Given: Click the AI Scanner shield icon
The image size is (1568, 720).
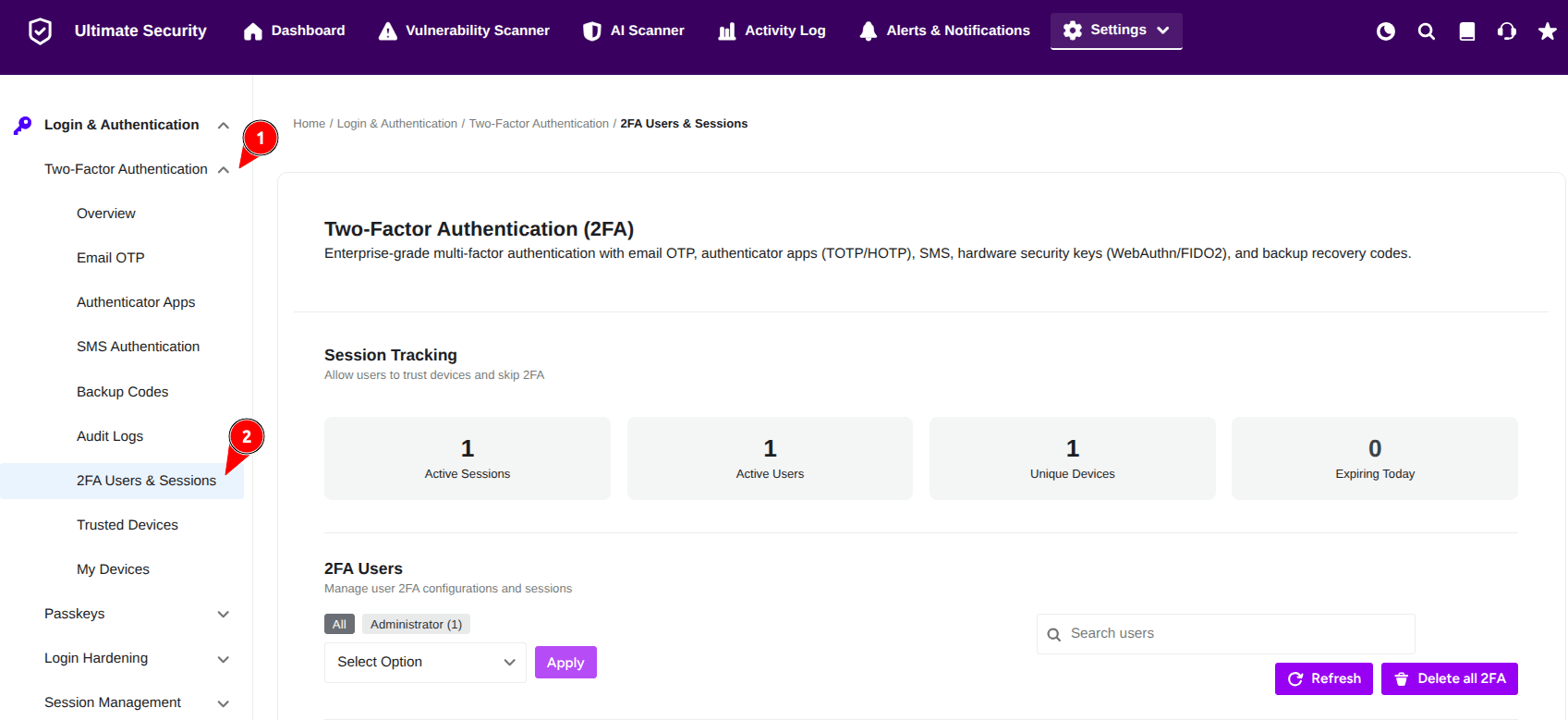Looking at the screenshot, I should [592, 31].
